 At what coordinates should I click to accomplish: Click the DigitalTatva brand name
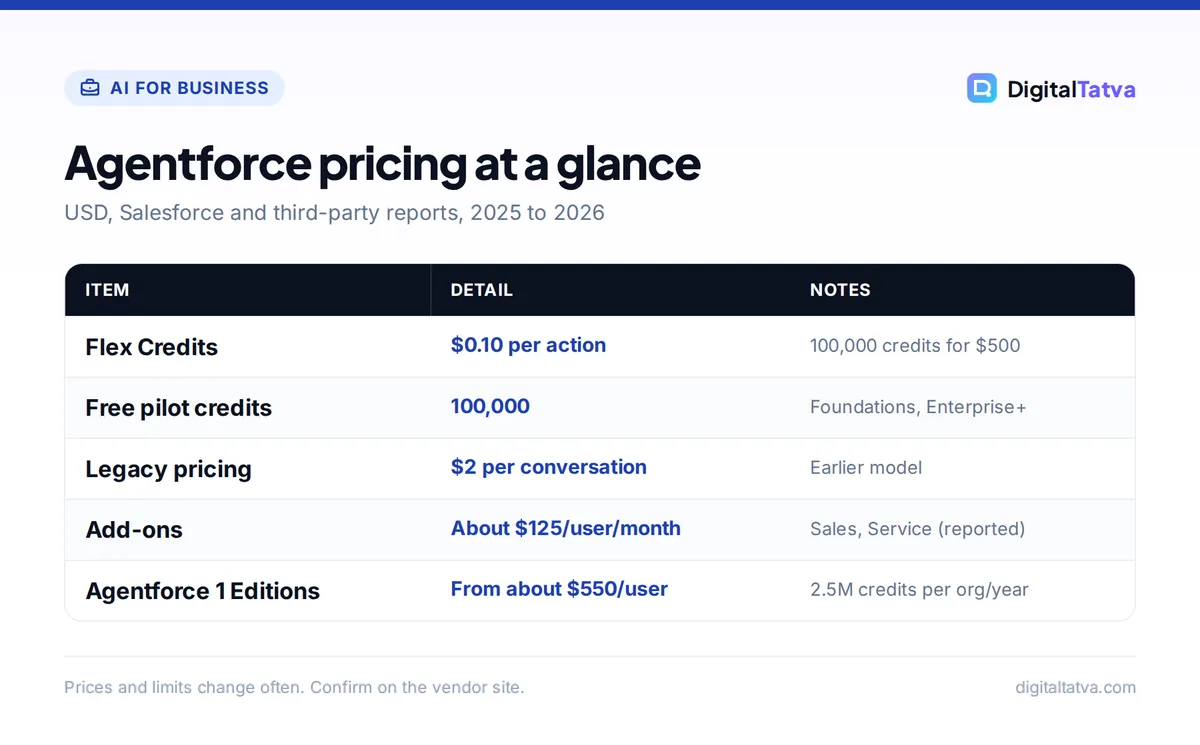coord(1071,89)
